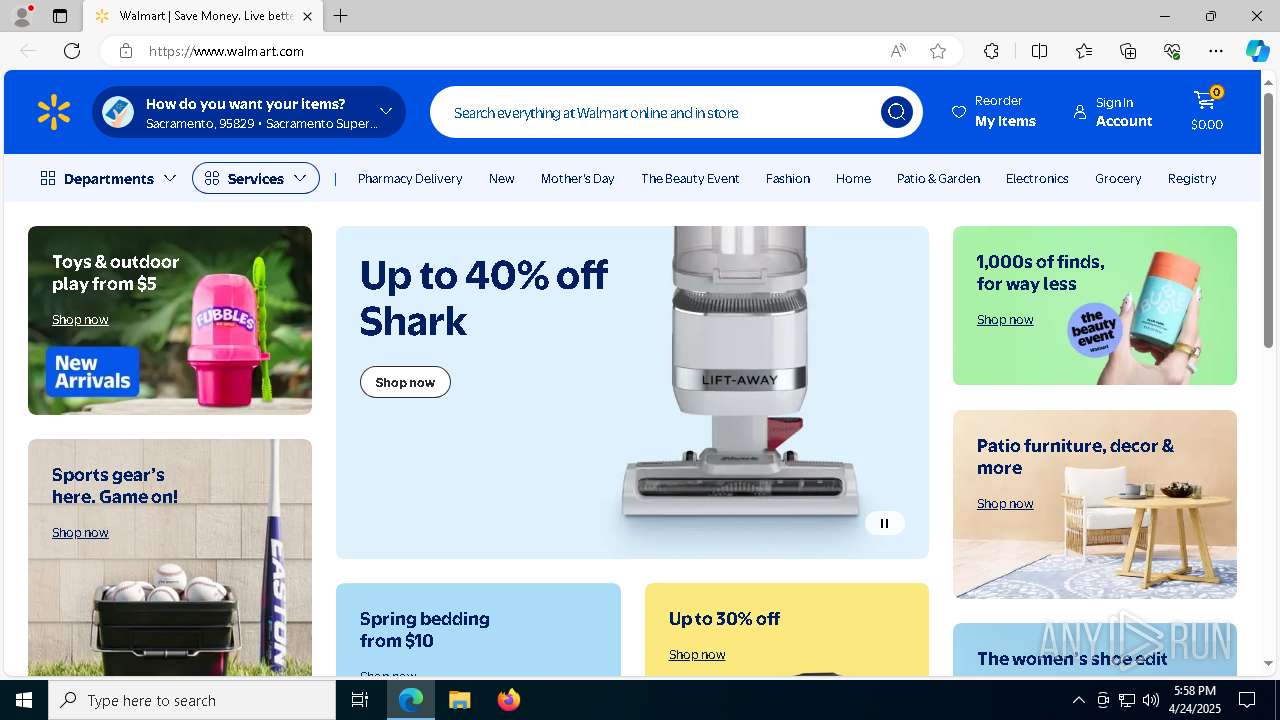The image size is (1280, 720).
Task: Open the Electronics category
Action: (1037, 178)
